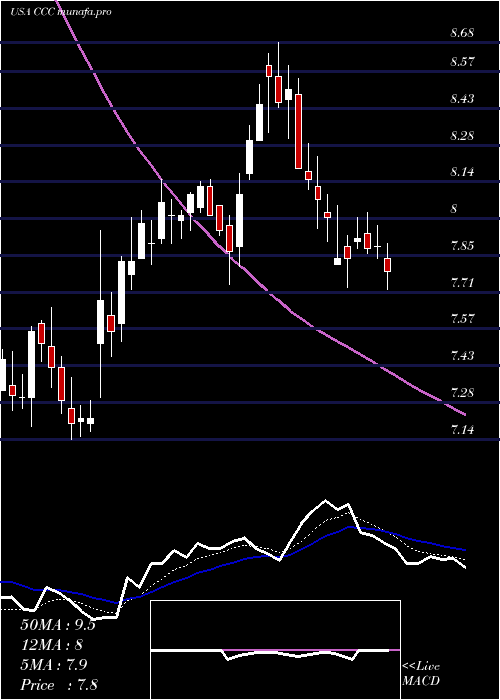The width and height of the screenshot is (500, 700).
Task: Click the <<Live MACD label
Action: (421, 674)
